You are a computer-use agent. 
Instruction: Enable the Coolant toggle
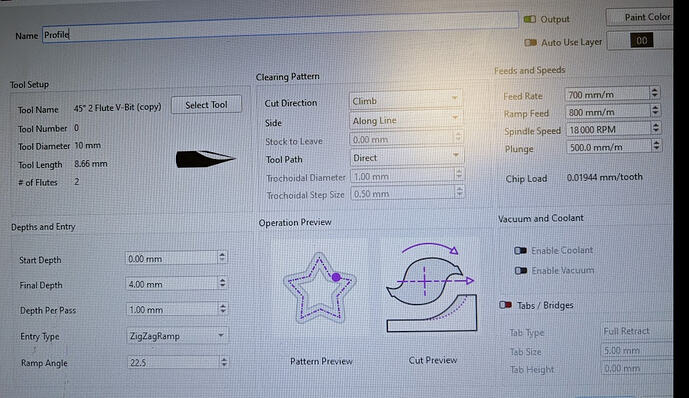click(x=520, y=250)
